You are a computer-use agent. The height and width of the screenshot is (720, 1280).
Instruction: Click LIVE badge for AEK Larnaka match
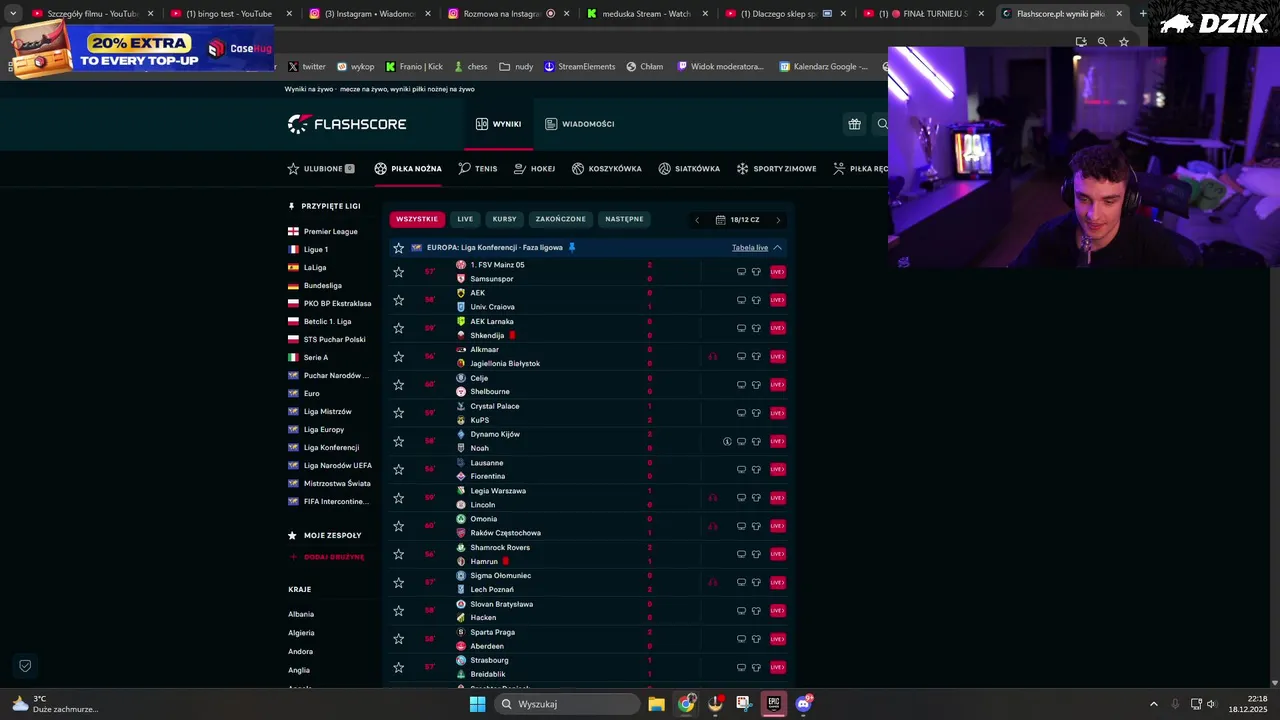[777, 328]
